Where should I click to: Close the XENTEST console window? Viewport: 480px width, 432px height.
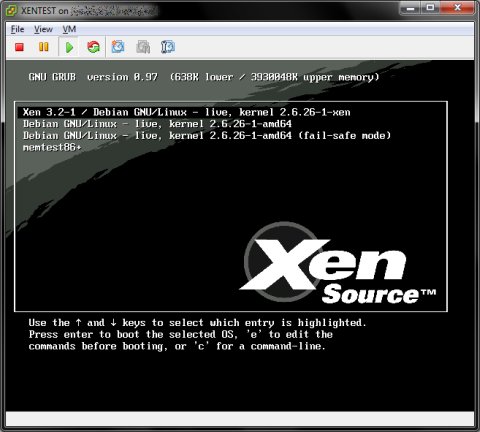click(457, 8)
